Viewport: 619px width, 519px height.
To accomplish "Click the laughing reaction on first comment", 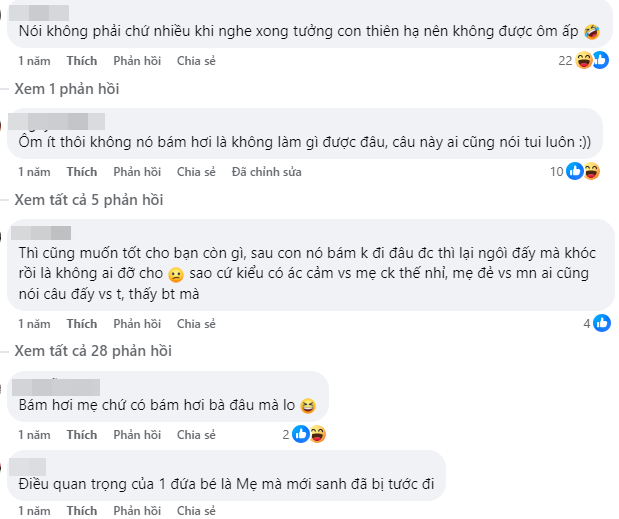I will click(586, 61).
